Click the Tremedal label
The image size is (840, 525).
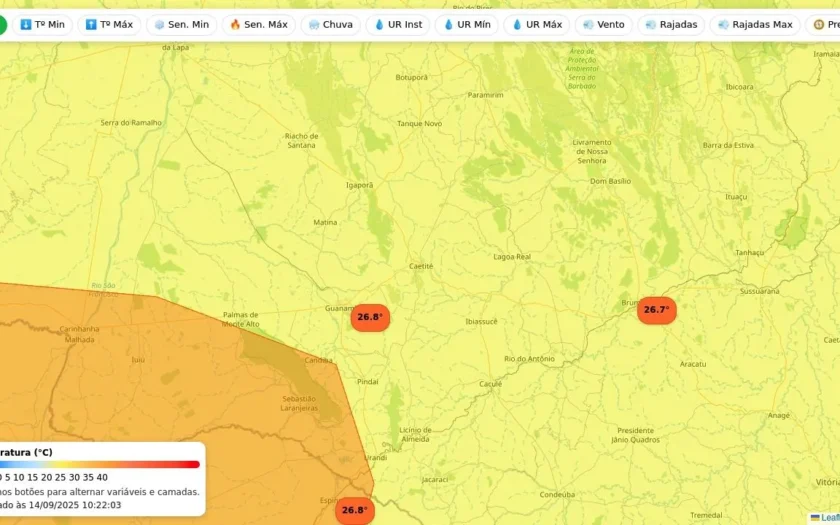706,515
